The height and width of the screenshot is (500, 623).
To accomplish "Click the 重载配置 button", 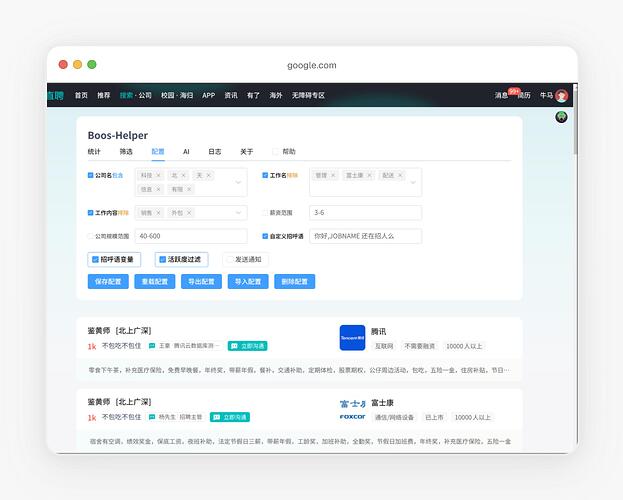I will (x=155, y=281).
